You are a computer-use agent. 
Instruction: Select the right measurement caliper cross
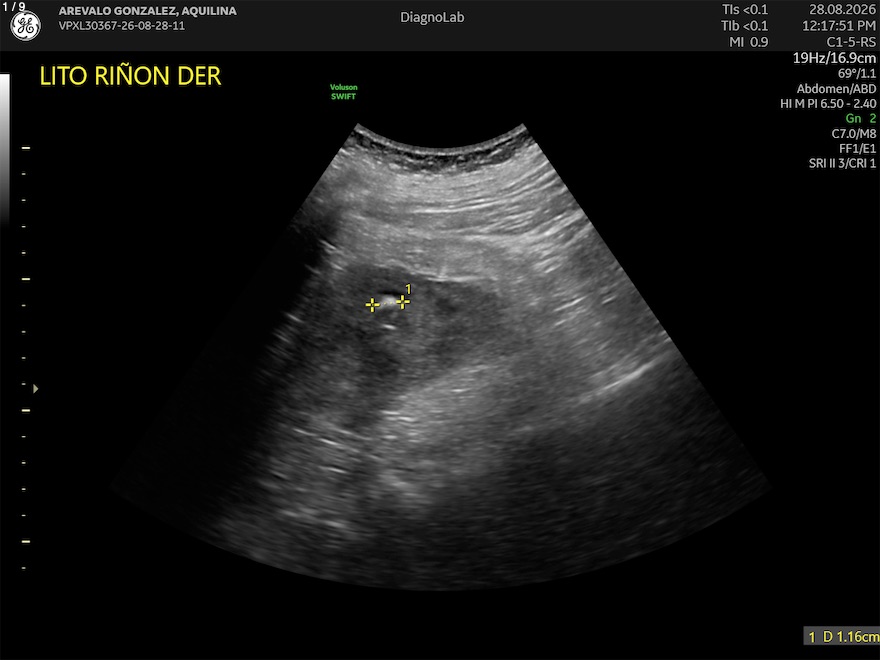[402, 302]
